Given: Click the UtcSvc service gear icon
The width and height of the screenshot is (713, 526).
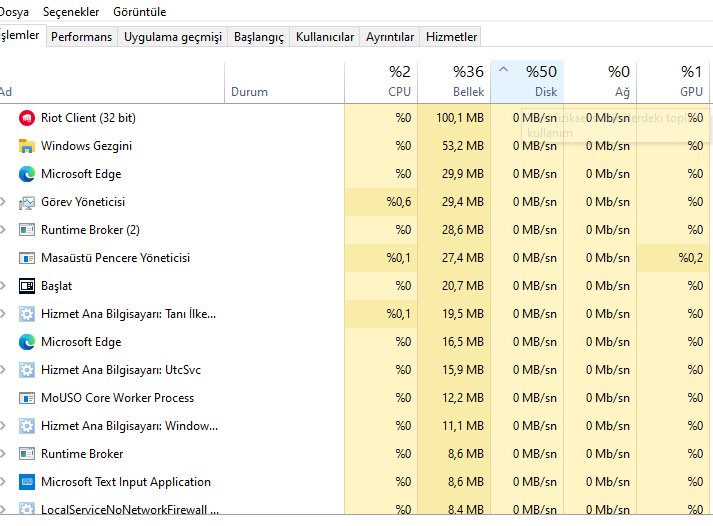Looking at the screenshot, I should point(27,370).
